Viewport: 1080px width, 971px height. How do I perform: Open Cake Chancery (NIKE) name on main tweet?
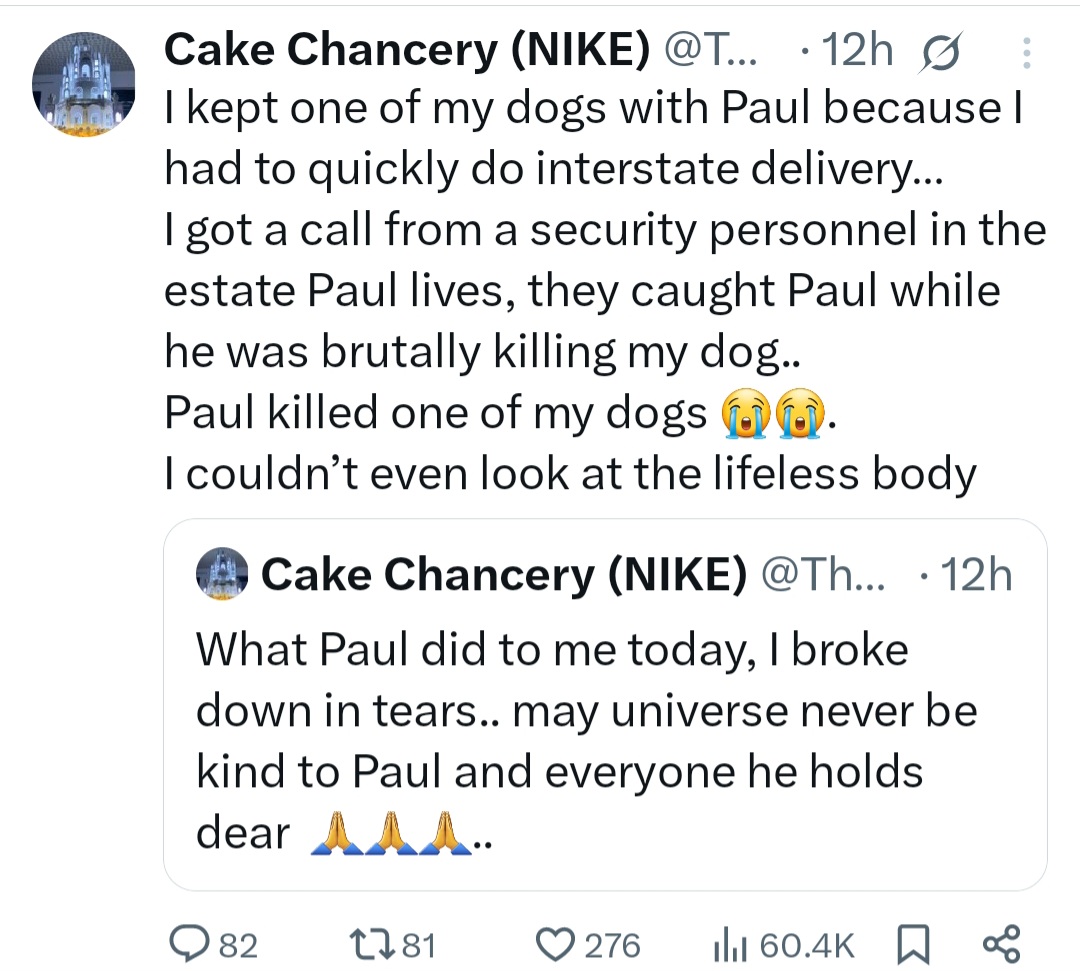tap(405, 50)
